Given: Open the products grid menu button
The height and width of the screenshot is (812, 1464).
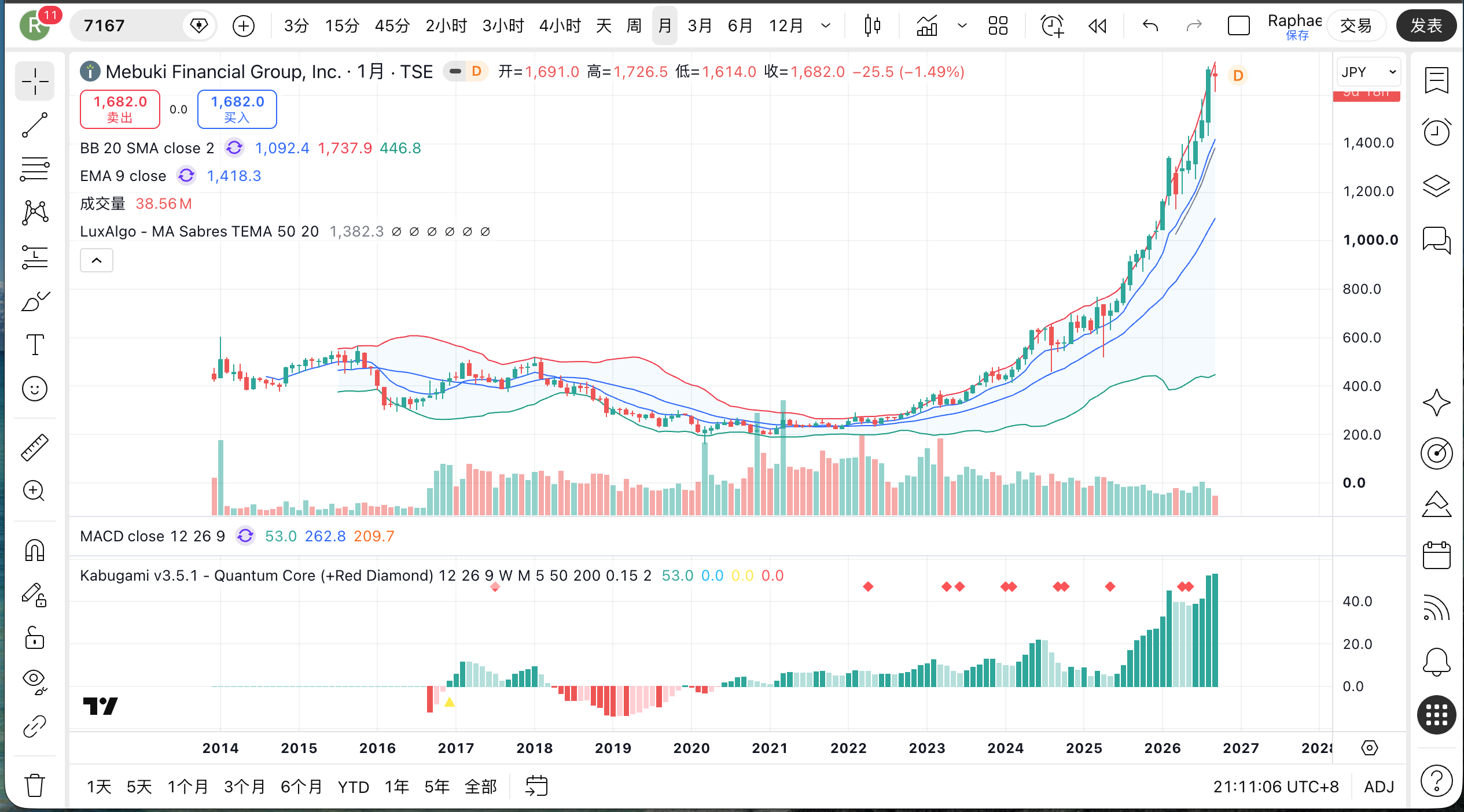Looking at the screenshot, I should (1436, 715).
